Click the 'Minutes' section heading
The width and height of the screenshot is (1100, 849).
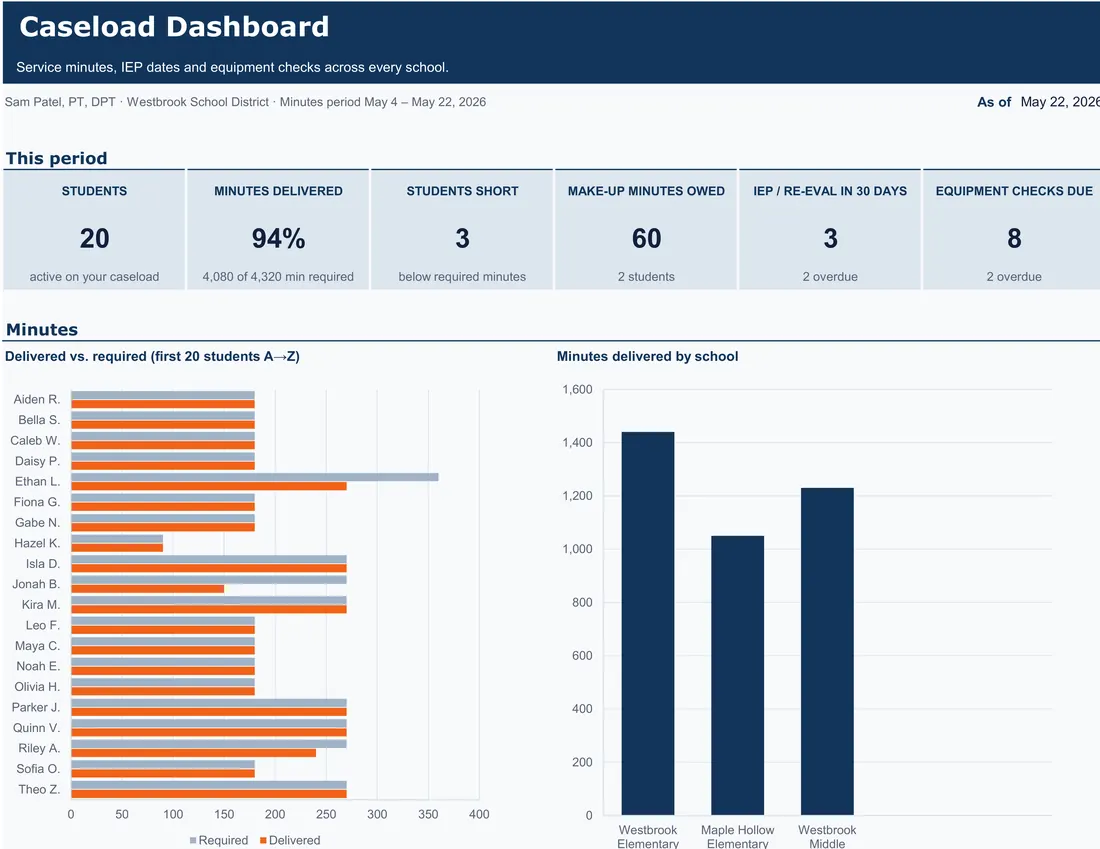pos(42,329)
